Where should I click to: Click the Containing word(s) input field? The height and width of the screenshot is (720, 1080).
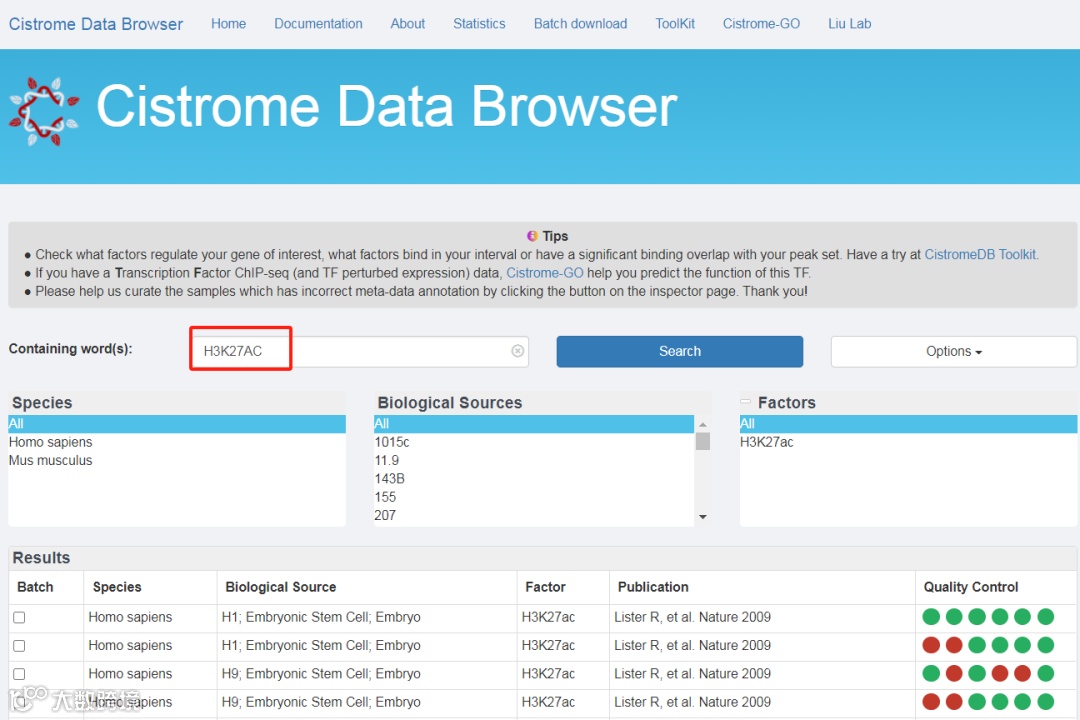(x=360, y=351)
